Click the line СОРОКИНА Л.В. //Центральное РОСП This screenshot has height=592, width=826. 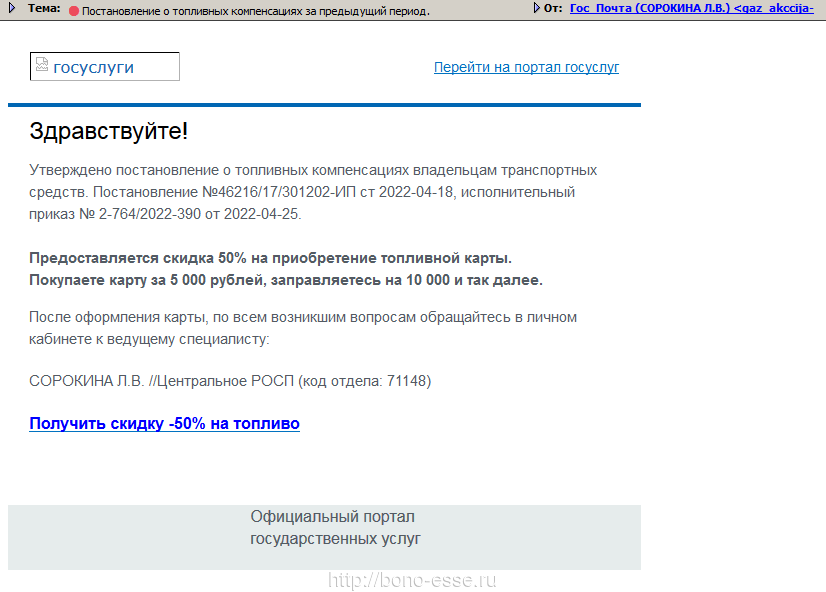[x=230, y=381]
